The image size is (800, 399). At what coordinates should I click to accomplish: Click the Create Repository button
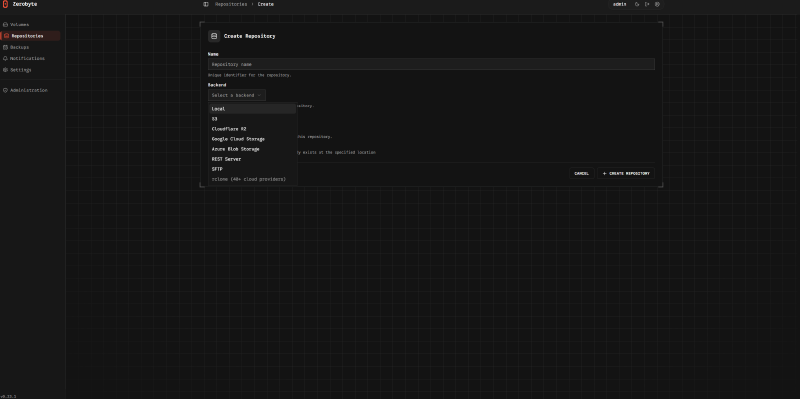click(626, 173)
